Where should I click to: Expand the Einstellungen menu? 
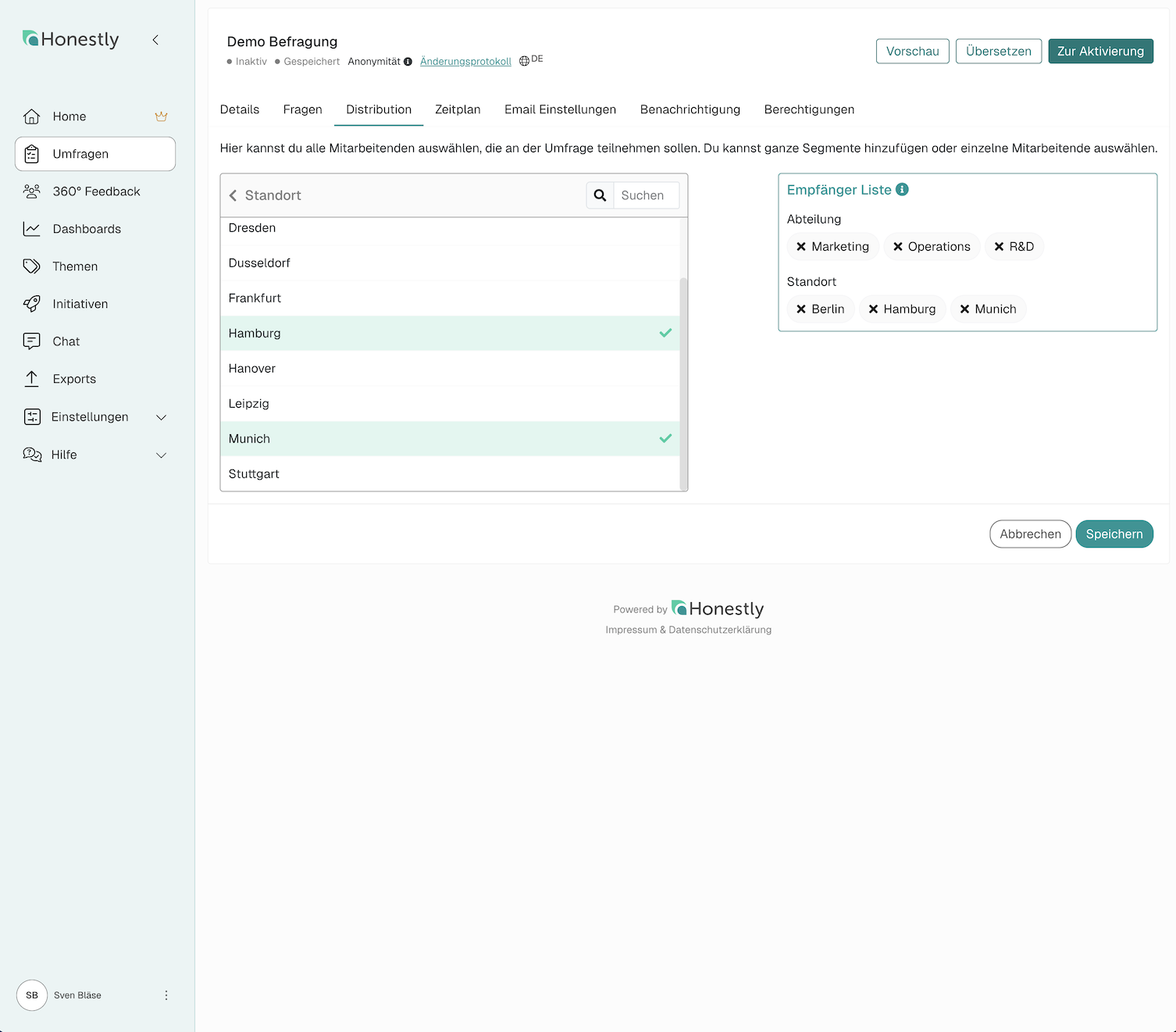click(161, 417)
